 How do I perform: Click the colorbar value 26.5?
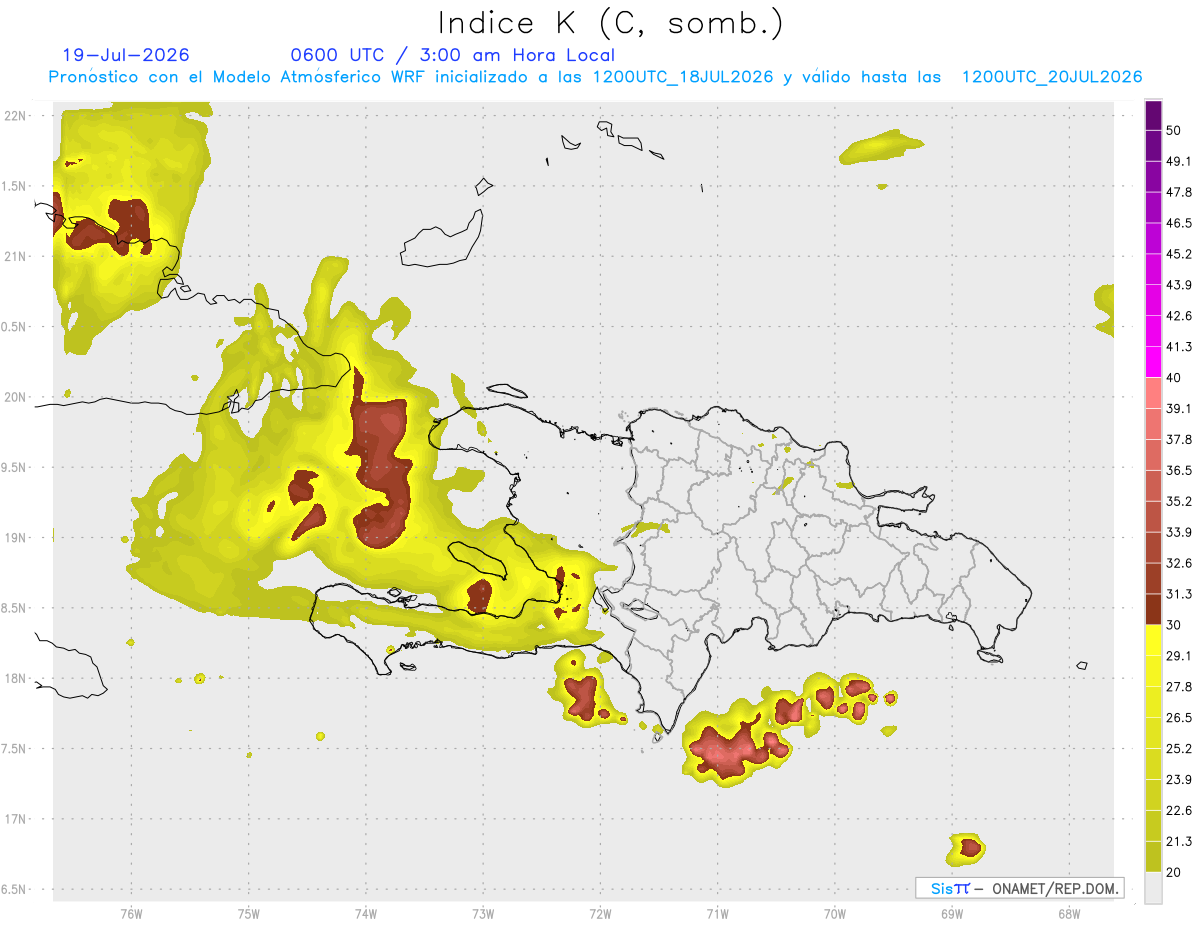(1180, 717)
